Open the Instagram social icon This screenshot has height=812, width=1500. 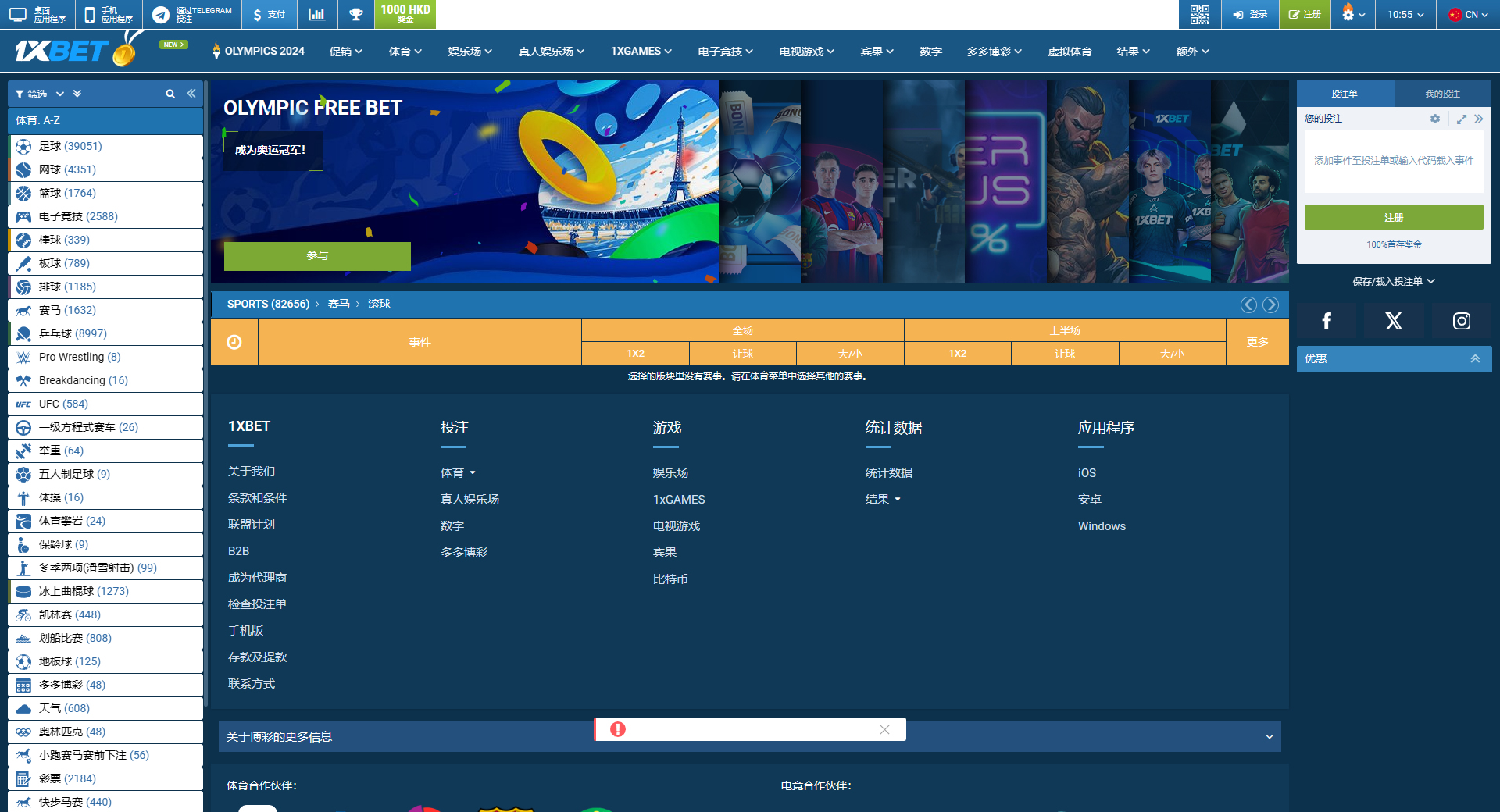pos(1462,321)
